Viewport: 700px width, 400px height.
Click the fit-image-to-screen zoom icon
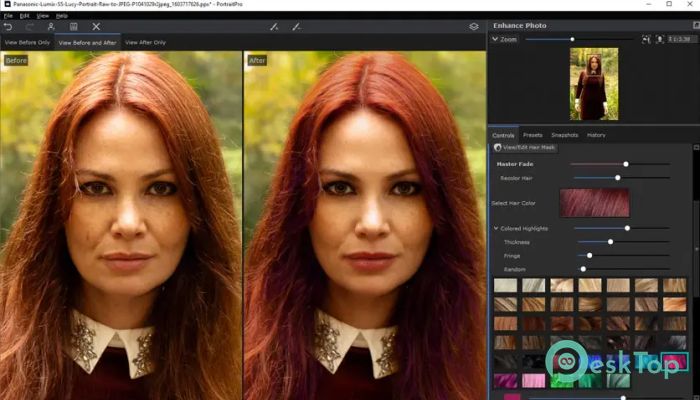pos(646,39)
